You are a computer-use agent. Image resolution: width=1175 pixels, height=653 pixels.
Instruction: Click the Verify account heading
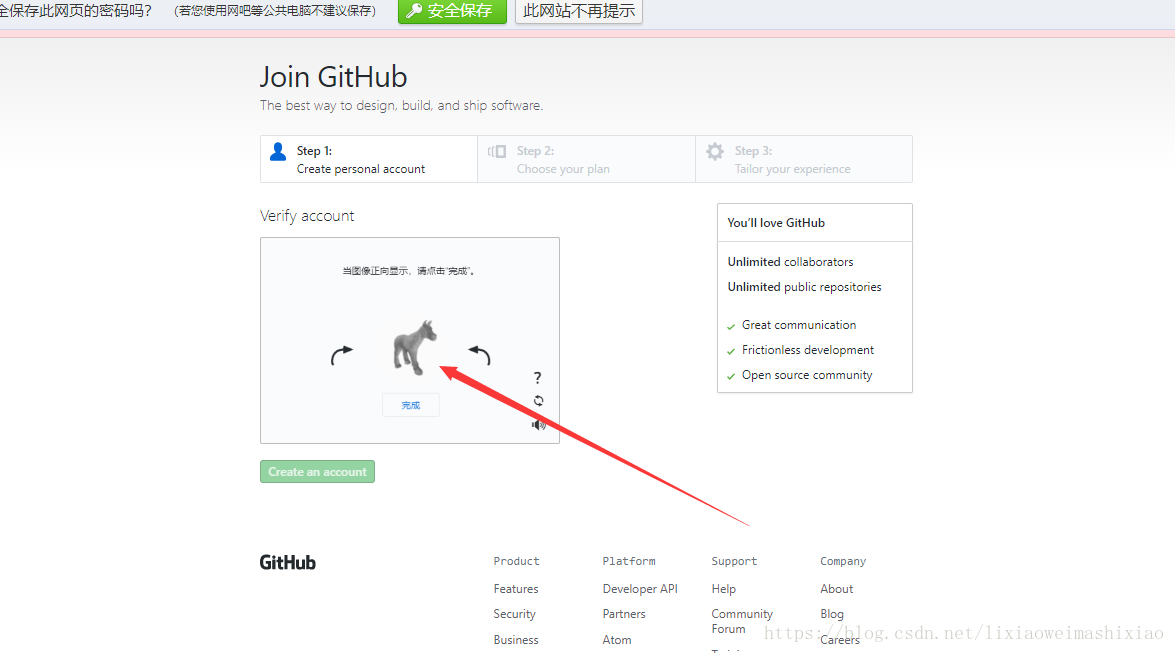pyautogui.click(x=307, y=216)
